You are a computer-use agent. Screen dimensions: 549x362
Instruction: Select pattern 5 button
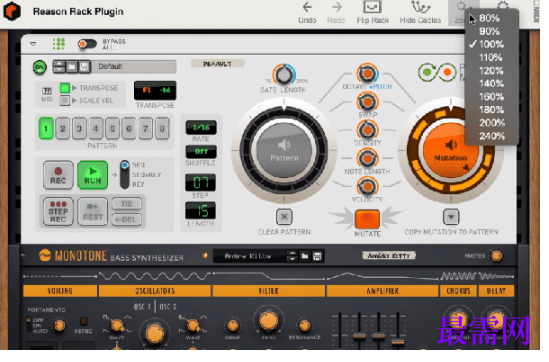coord(112,129)
